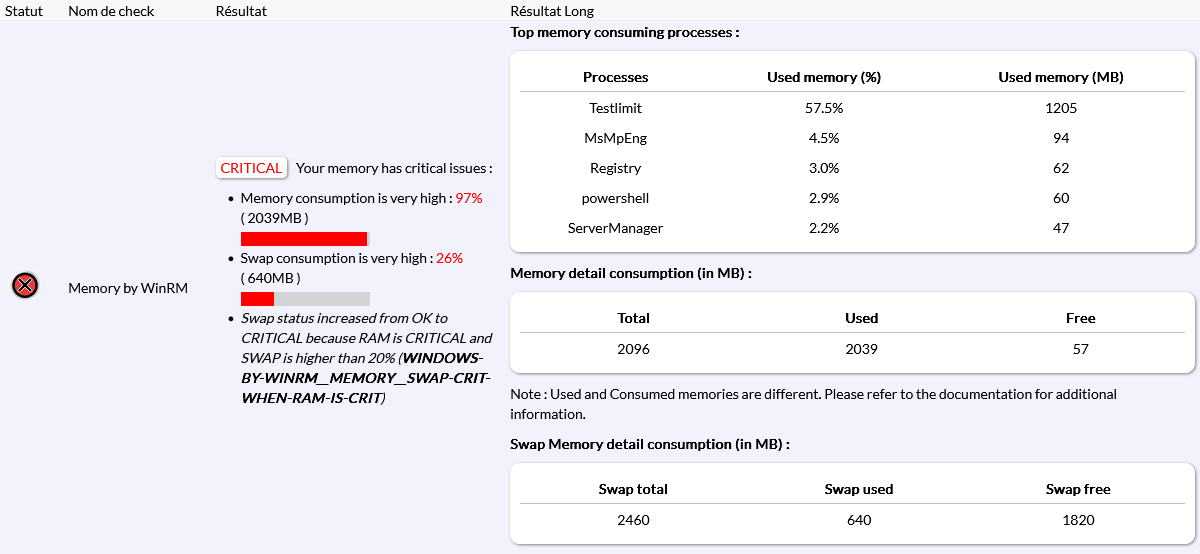Click the 26% swap consumption value
Image resolution: width=1200 pixels, height=554 pixels.
click(449, 258)
